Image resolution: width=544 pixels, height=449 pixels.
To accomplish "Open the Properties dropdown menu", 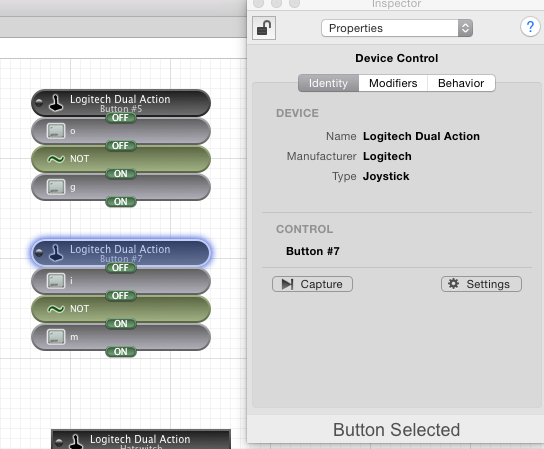I will click(397, 28).
